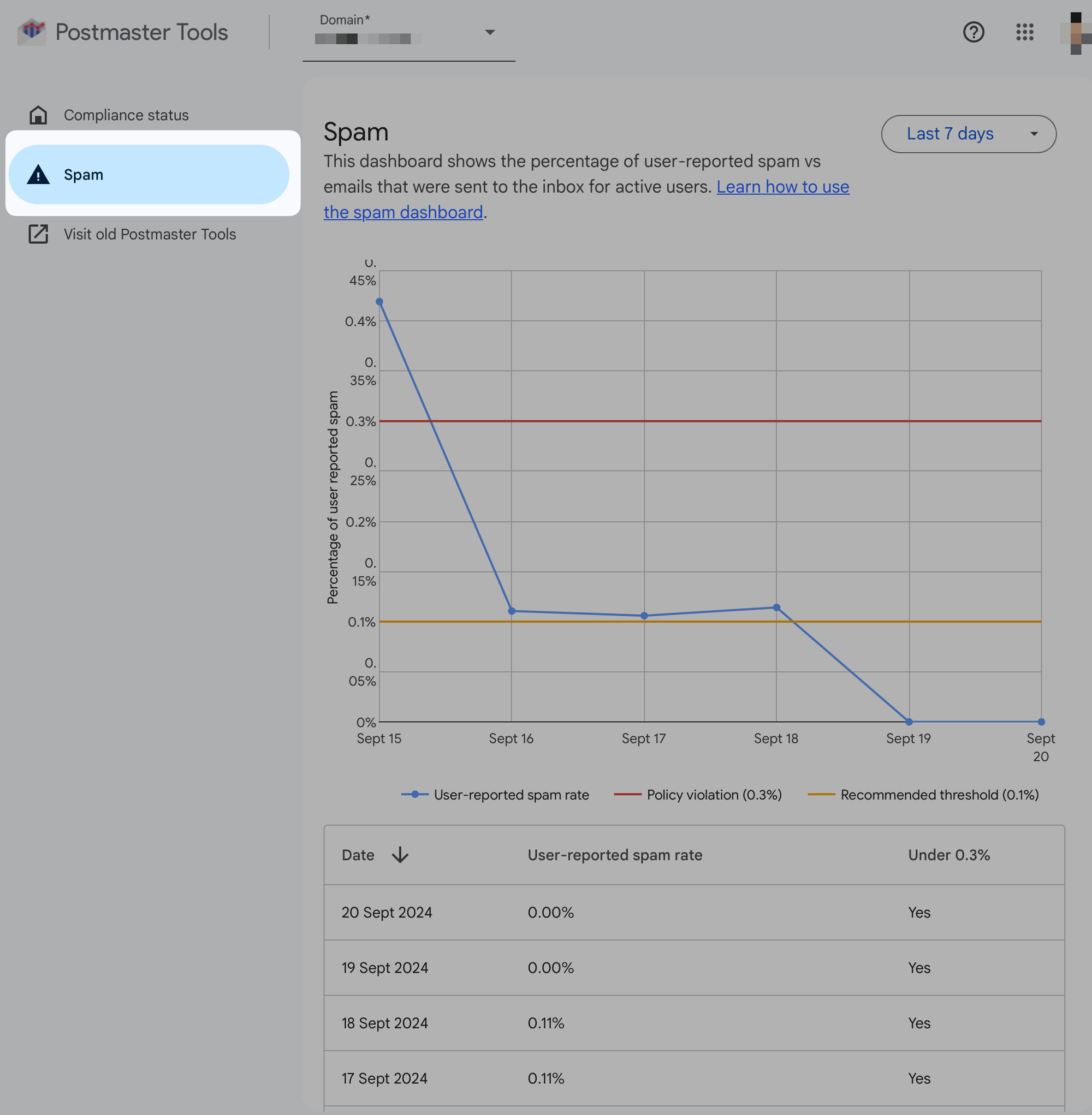Open Visit old Postmaster Tools link

coord(150,234)
